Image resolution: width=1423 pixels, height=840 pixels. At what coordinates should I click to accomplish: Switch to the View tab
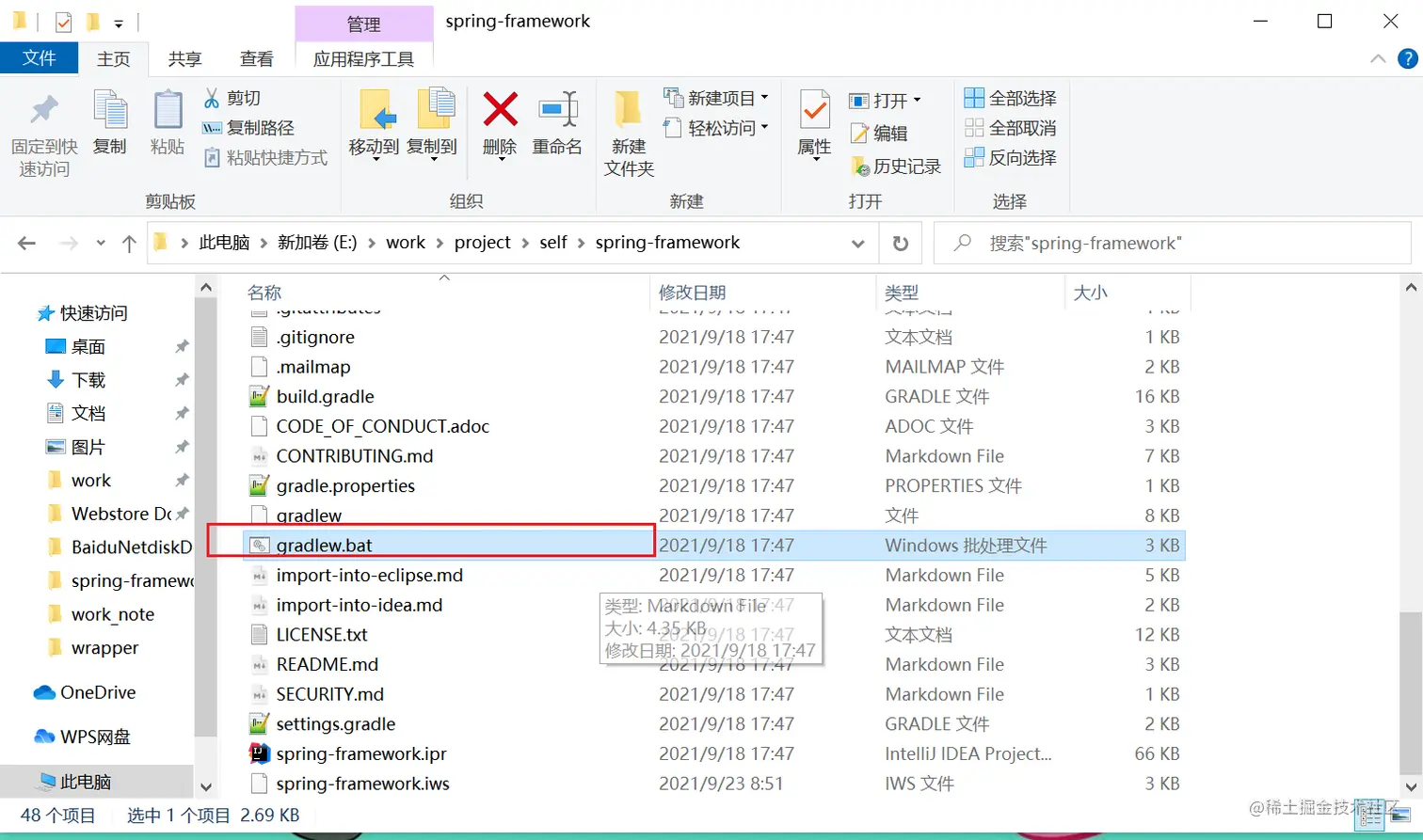point(256,58)
